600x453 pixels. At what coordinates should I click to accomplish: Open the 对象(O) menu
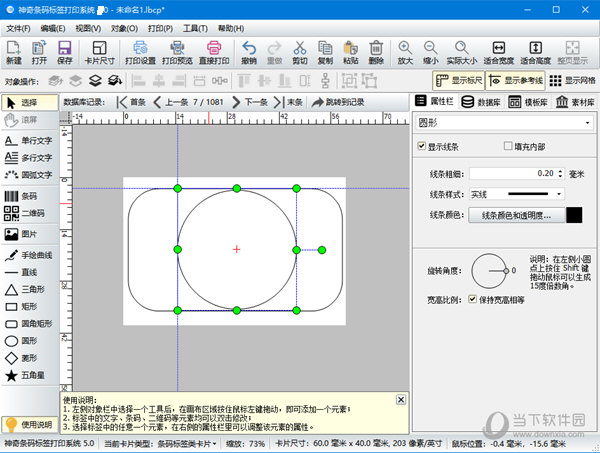click(124, 29)
